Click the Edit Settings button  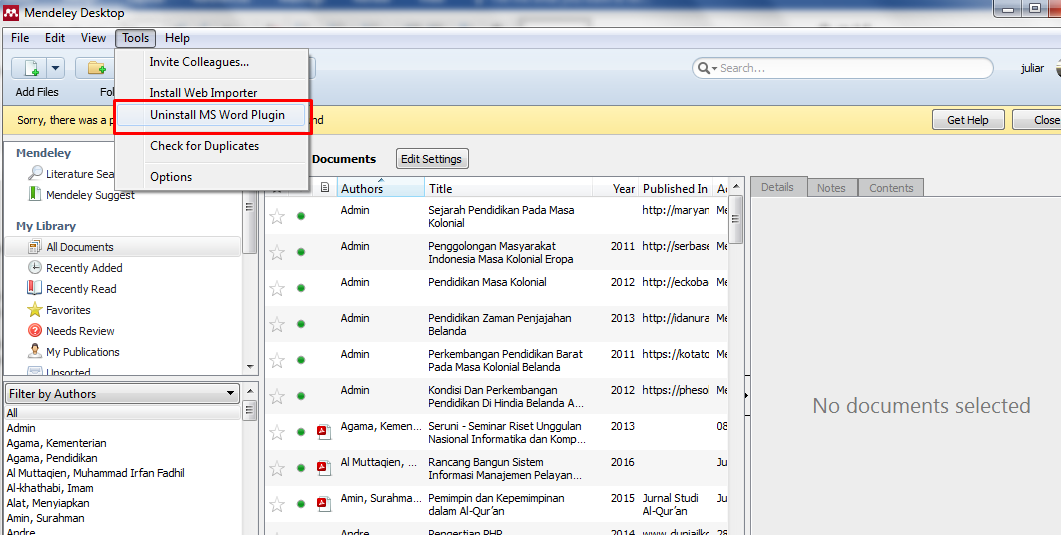pyautogui.click(x=432, y=159)
